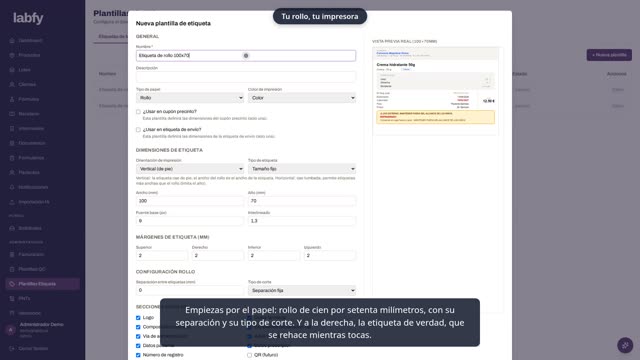Click the Solicitudes sidebar icon
Screen dimensions: 640x360
point(12,228)
